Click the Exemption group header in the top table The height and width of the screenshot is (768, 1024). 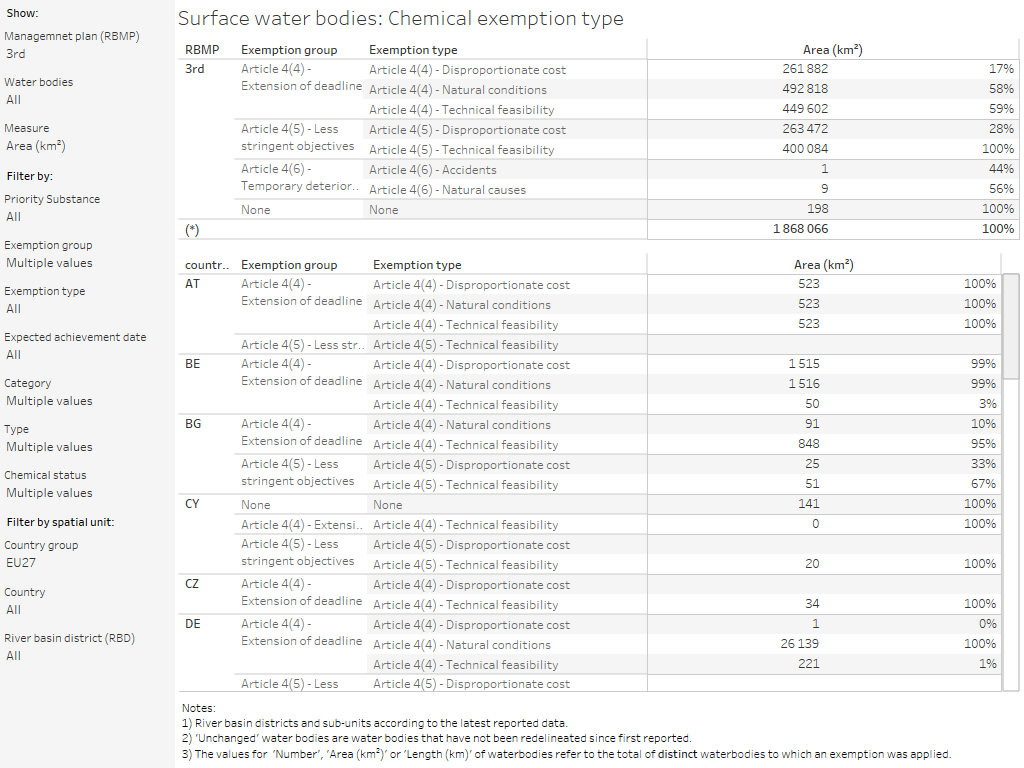point(289,50)
